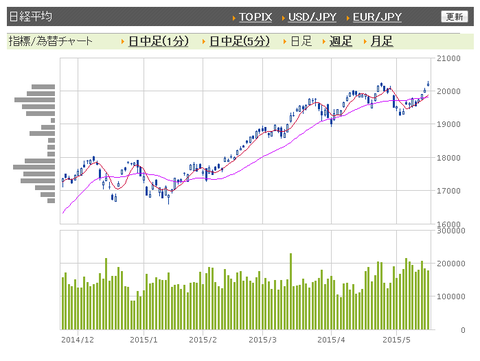
Task: Click the orange arrow beside 日中足(1分)
Action: 123,42
